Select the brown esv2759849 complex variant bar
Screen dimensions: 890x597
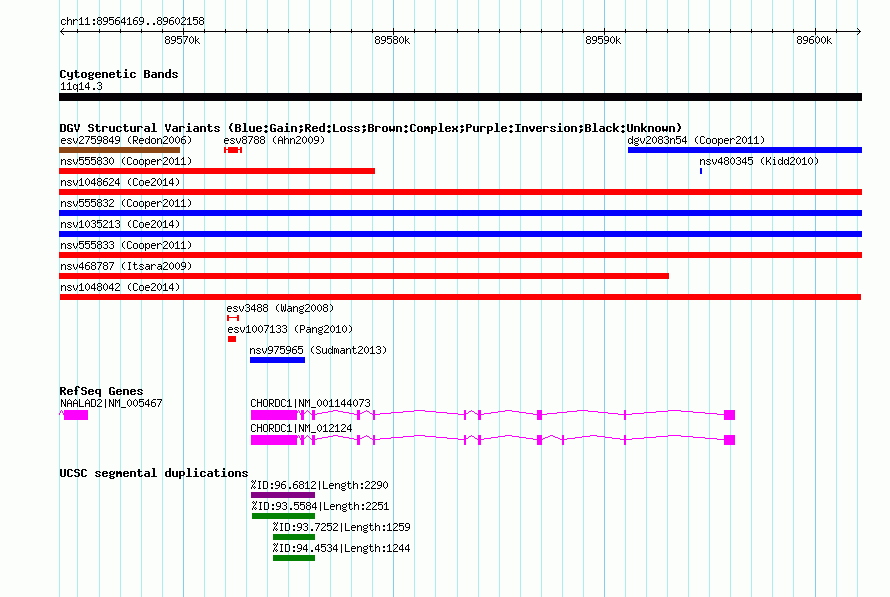pos(119,150)
